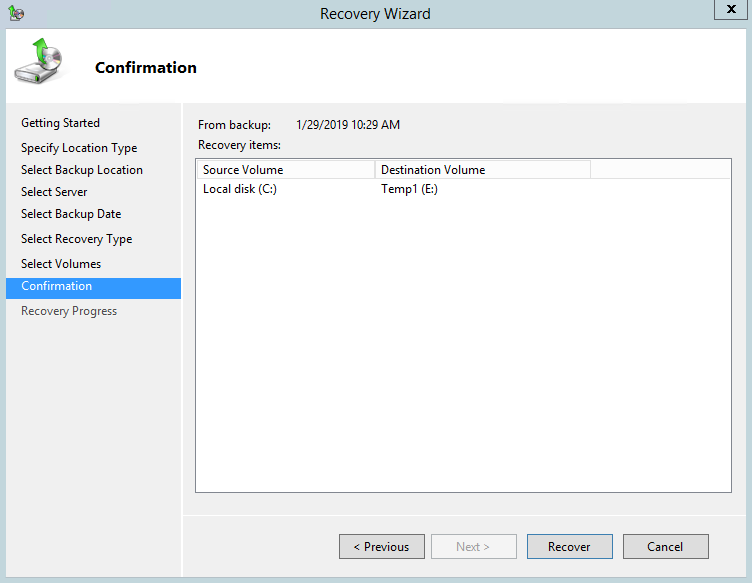Open the Specify Location Type step
Image resolution: width=752 pixels, height=583 pixels.
pos(79,148)
